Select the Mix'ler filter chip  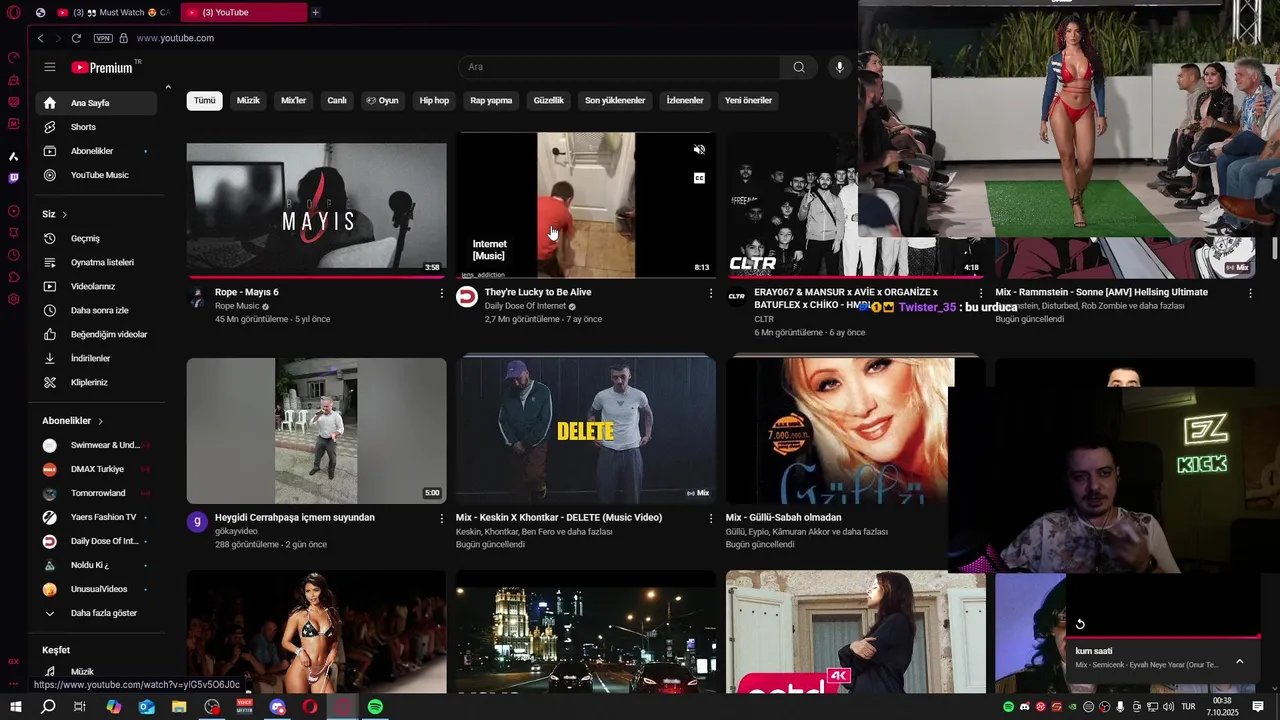pyautogui.click(x=293, y=100)
